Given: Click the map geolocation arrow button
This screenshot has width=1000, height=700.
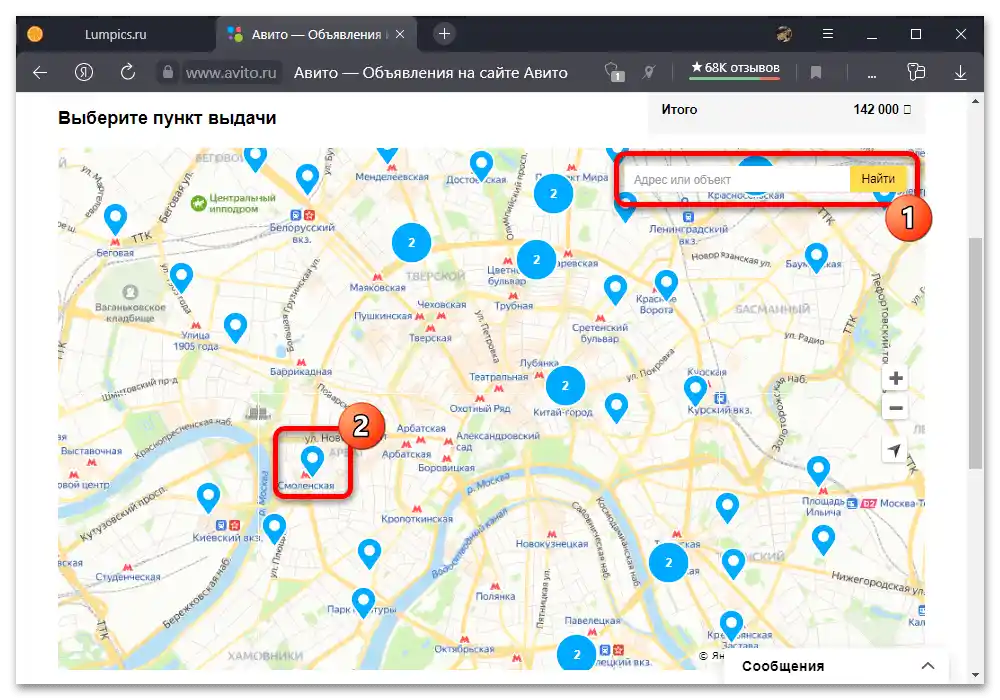Looking at the screenshot, I should tap(895, 450).
